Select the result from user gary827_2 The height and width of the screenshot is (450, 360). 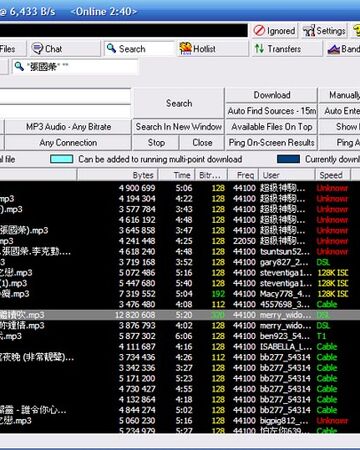180,262
